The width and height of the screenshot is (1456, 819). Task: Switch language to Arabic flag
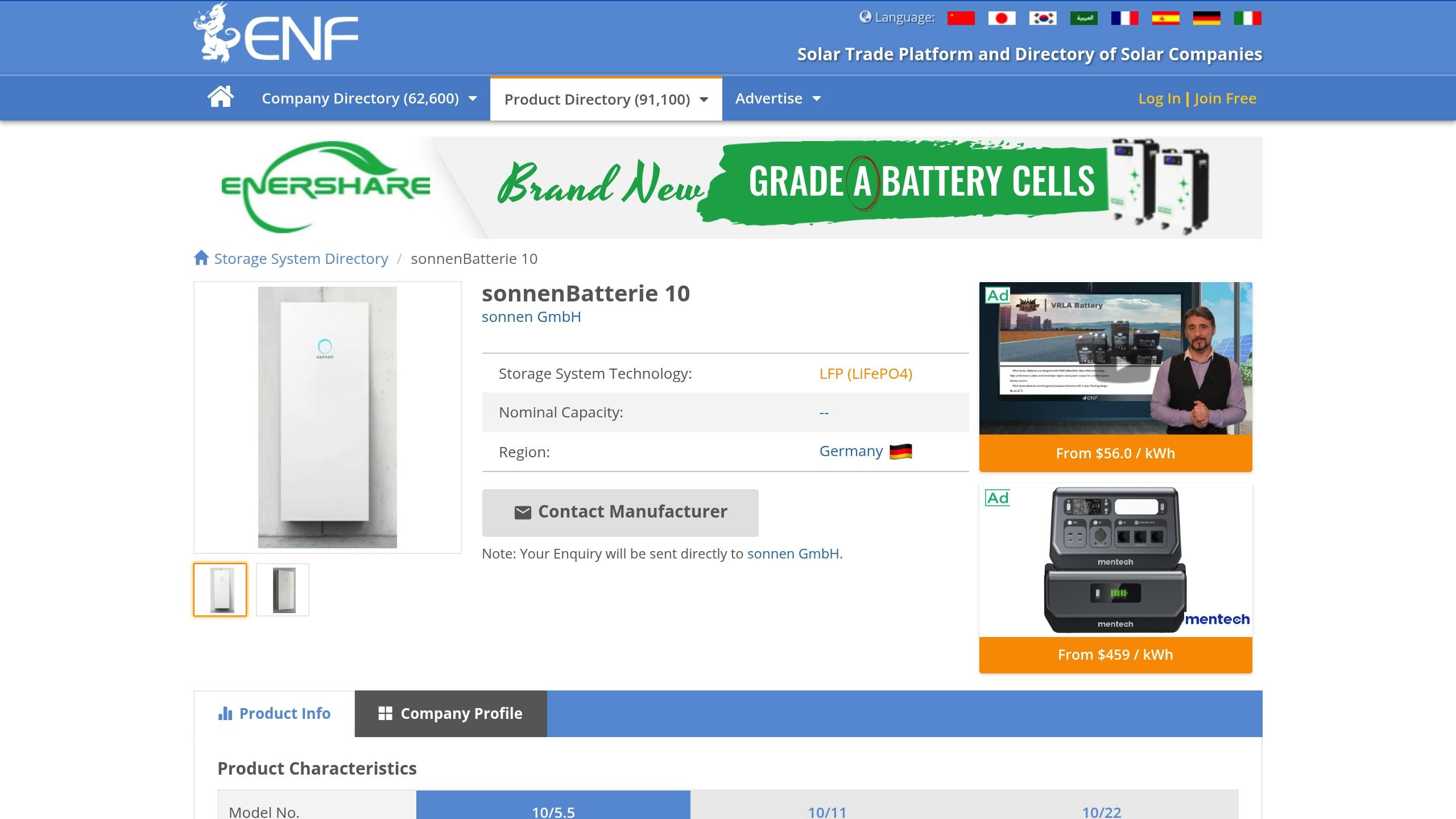click(x=1083, y=18)
